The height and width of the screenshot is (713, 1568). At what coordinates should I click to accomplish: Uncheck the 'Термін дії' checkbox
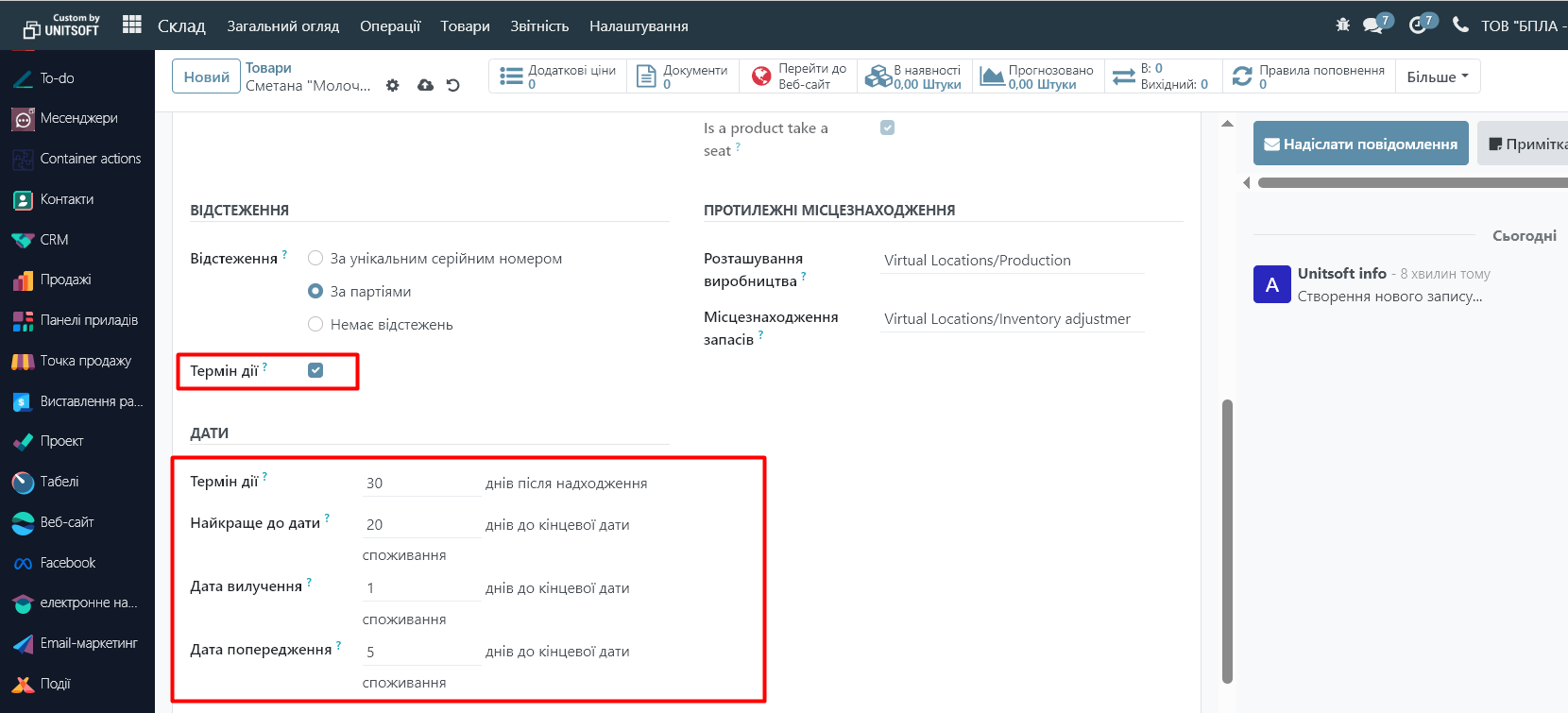315,370
